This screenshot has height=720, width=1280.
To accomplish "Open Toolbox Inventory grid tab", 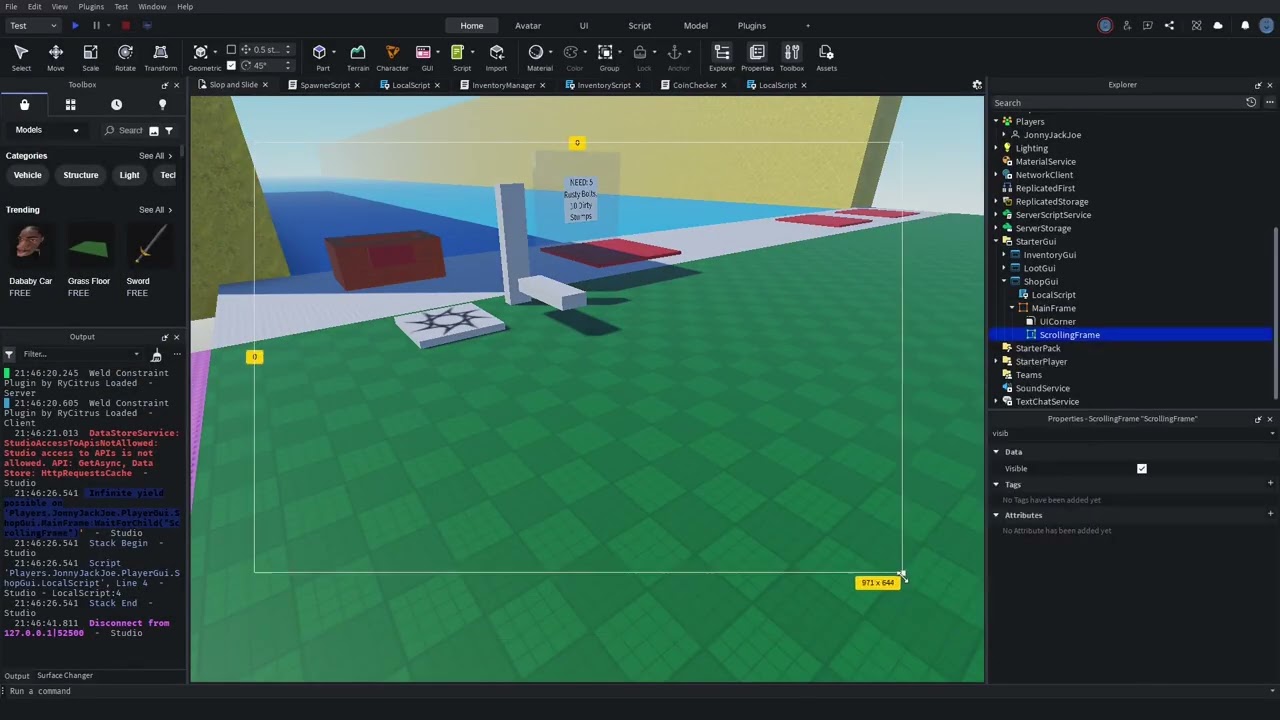I will point(70,105).
